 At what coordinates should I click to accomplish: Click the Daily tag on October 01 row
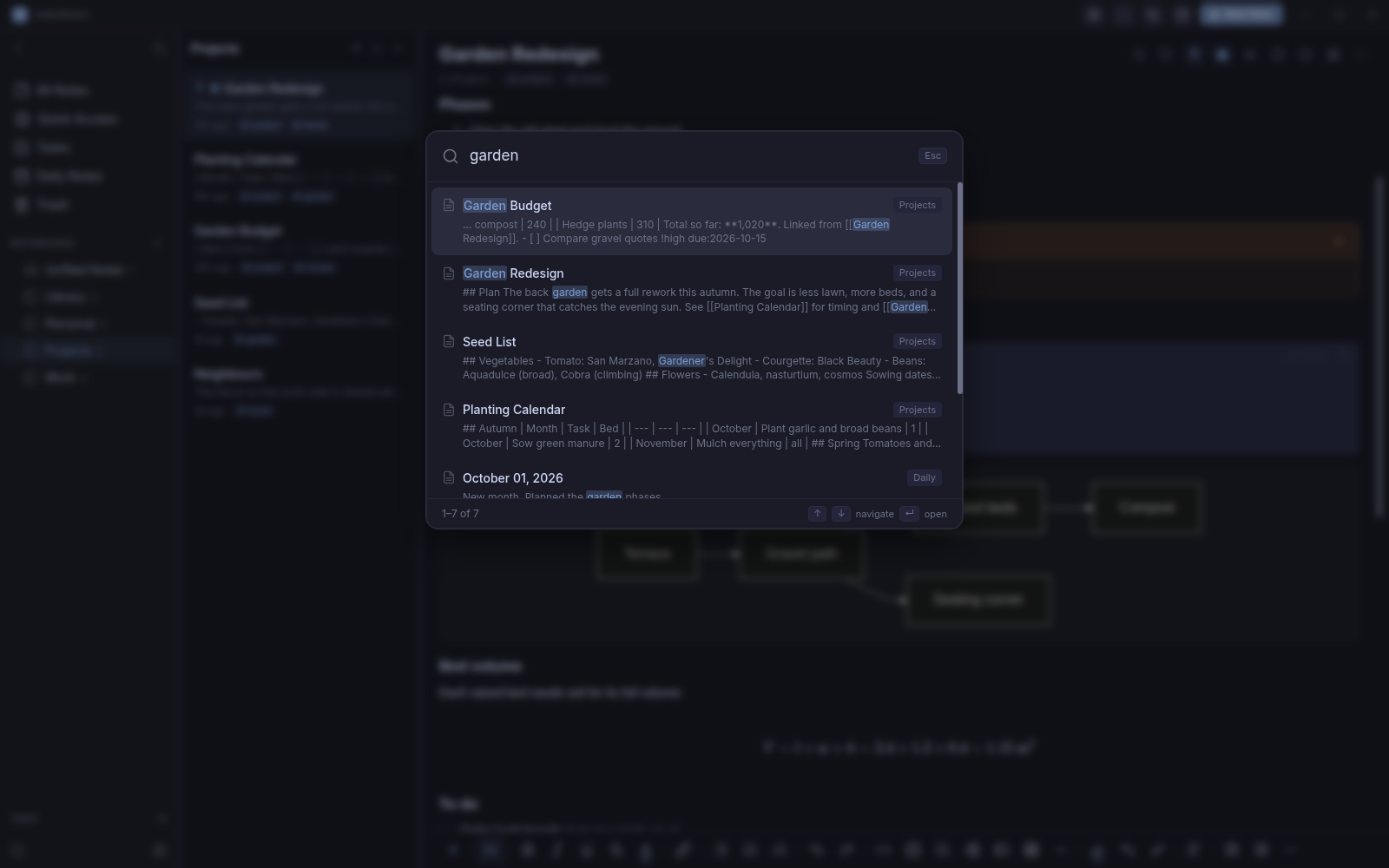coord(924,477)
